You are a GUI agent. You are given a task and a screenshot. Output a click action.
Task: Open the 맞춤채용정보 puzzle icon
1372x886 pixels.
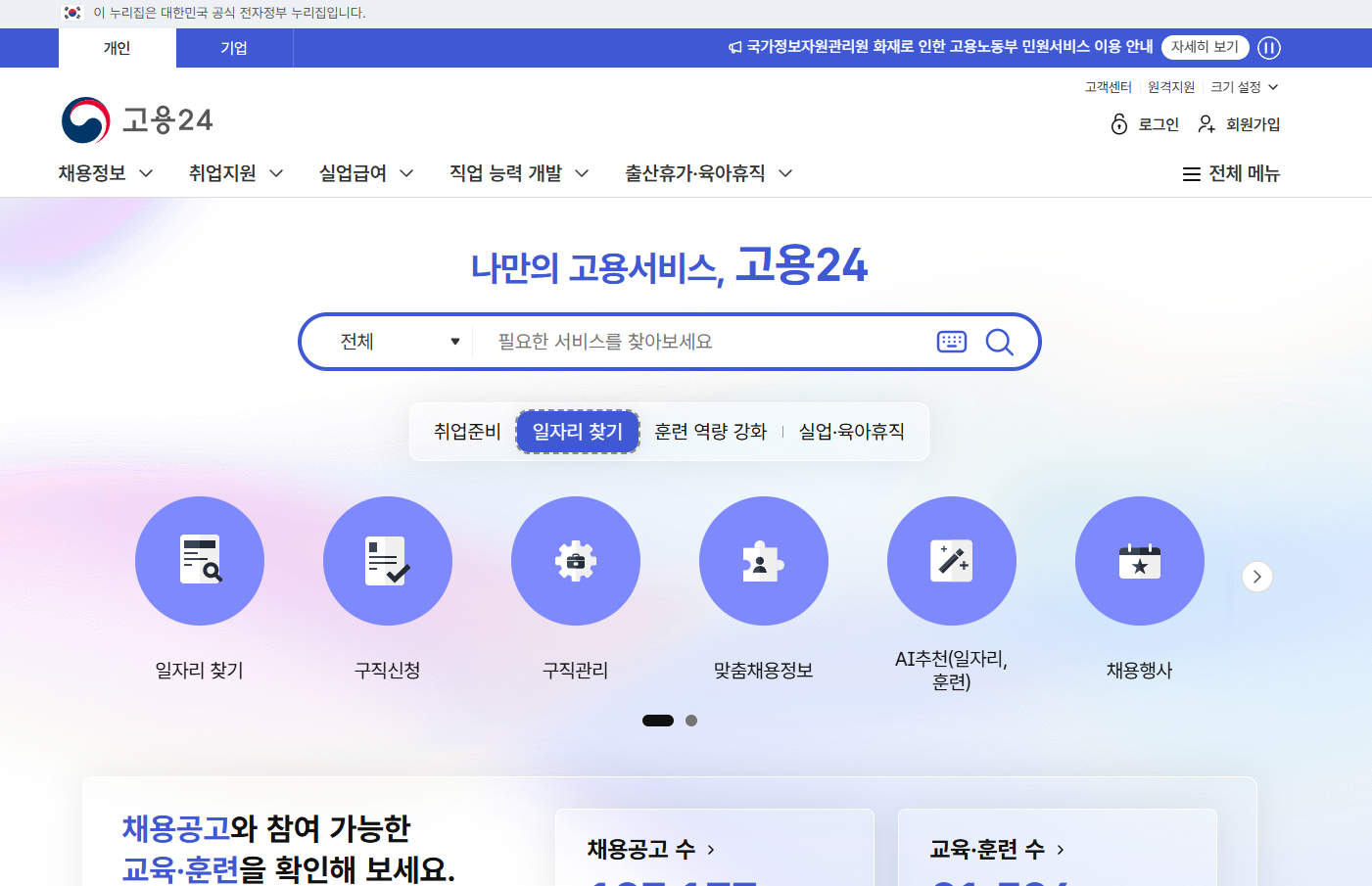(x=764, y=560)
